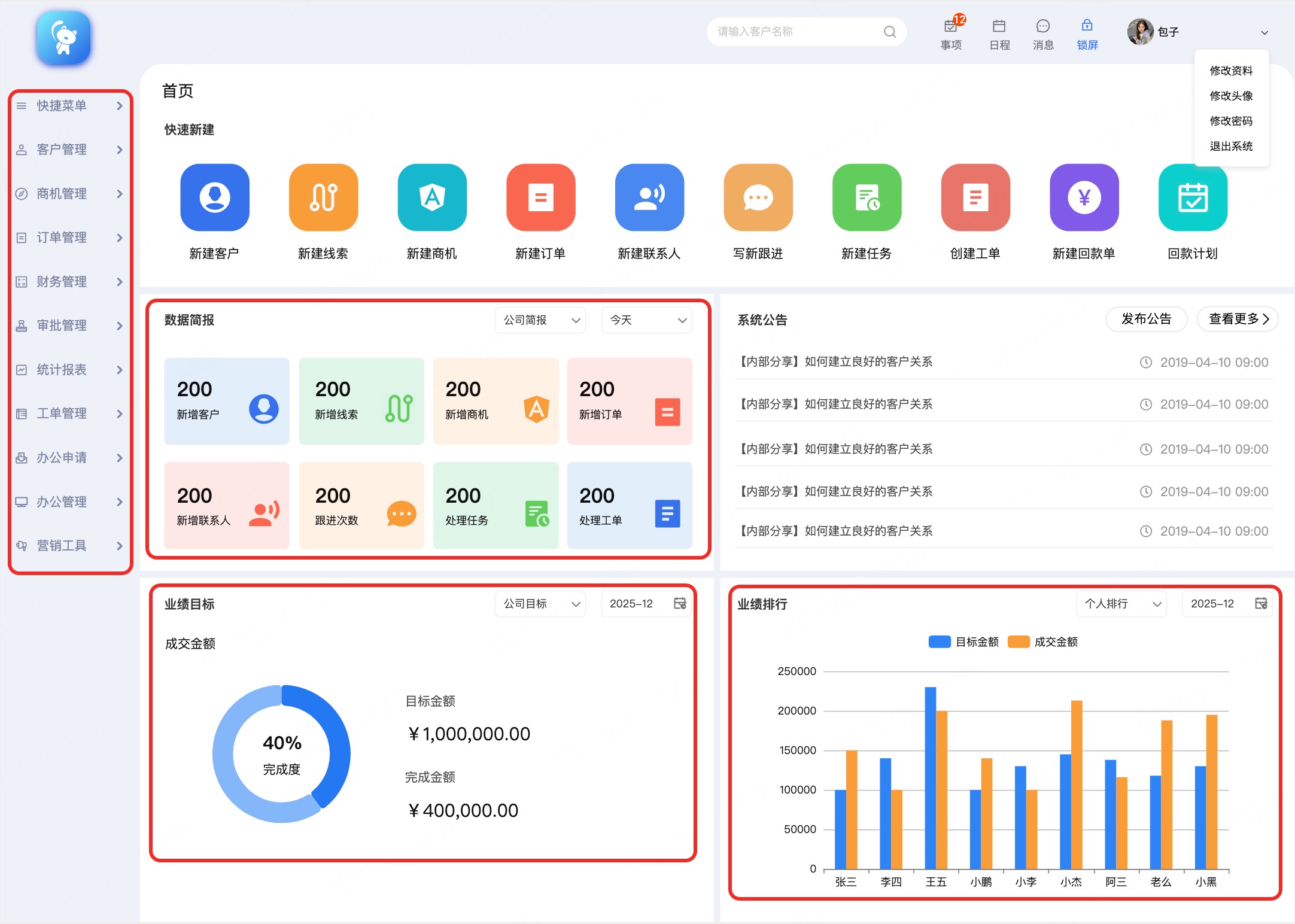Click the 新增联系人 data card
This screenshot has width=1295, height=924.
point(227,506)
